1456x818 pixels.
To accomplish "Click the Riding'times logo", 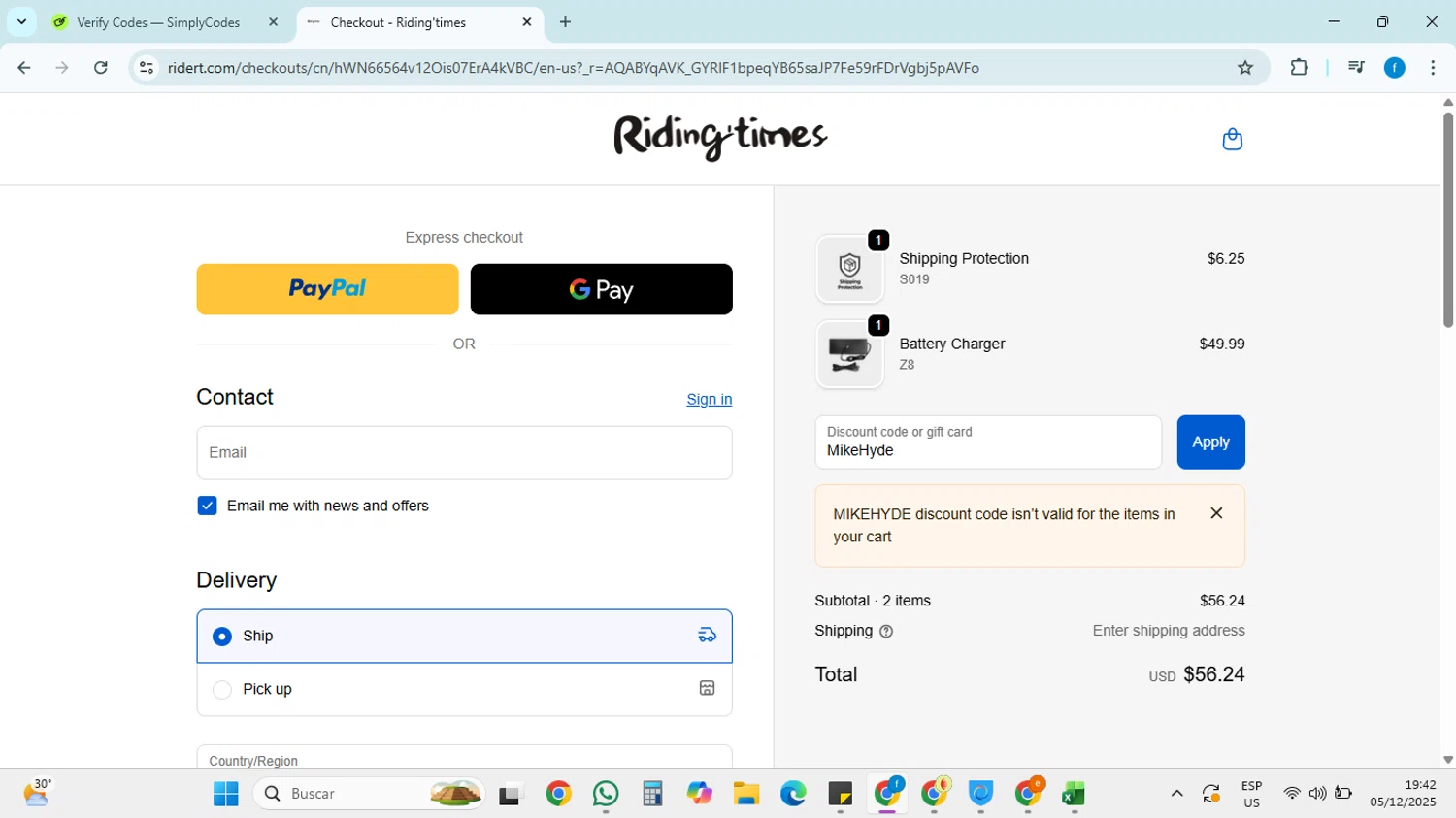I will pyautogui.click(x=720, y=138).
